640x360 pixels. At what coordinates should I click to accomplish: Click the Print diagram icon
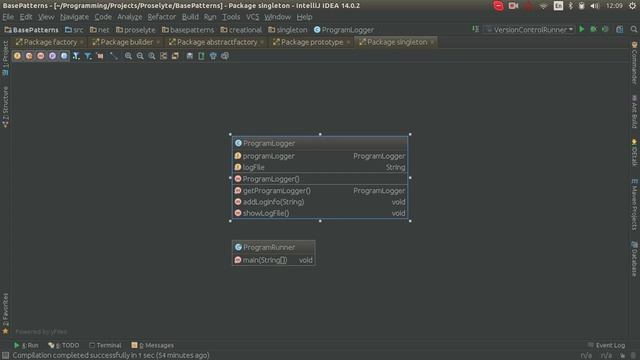(213, 56)
